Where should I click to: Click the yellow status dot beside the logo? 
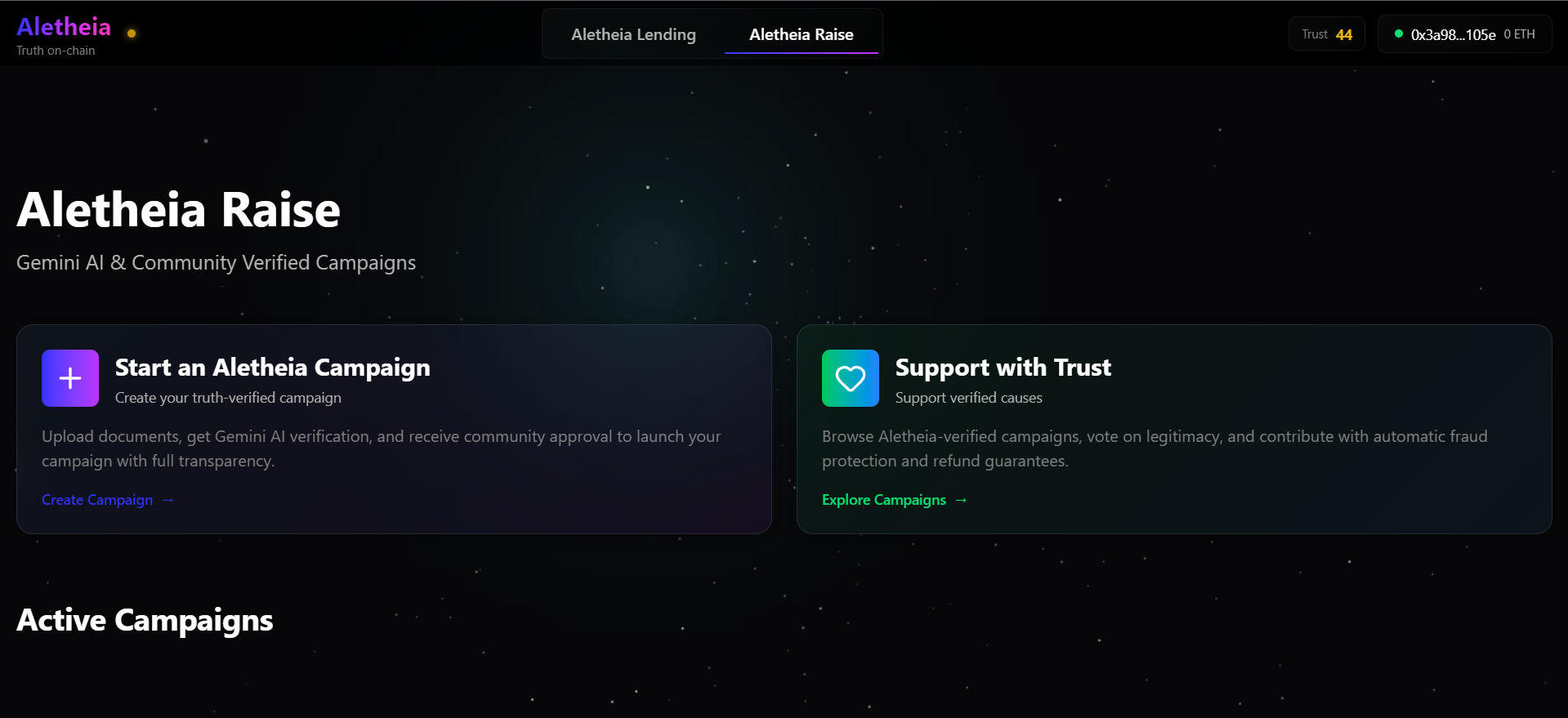pyautogui.click(x=132, y=33)
